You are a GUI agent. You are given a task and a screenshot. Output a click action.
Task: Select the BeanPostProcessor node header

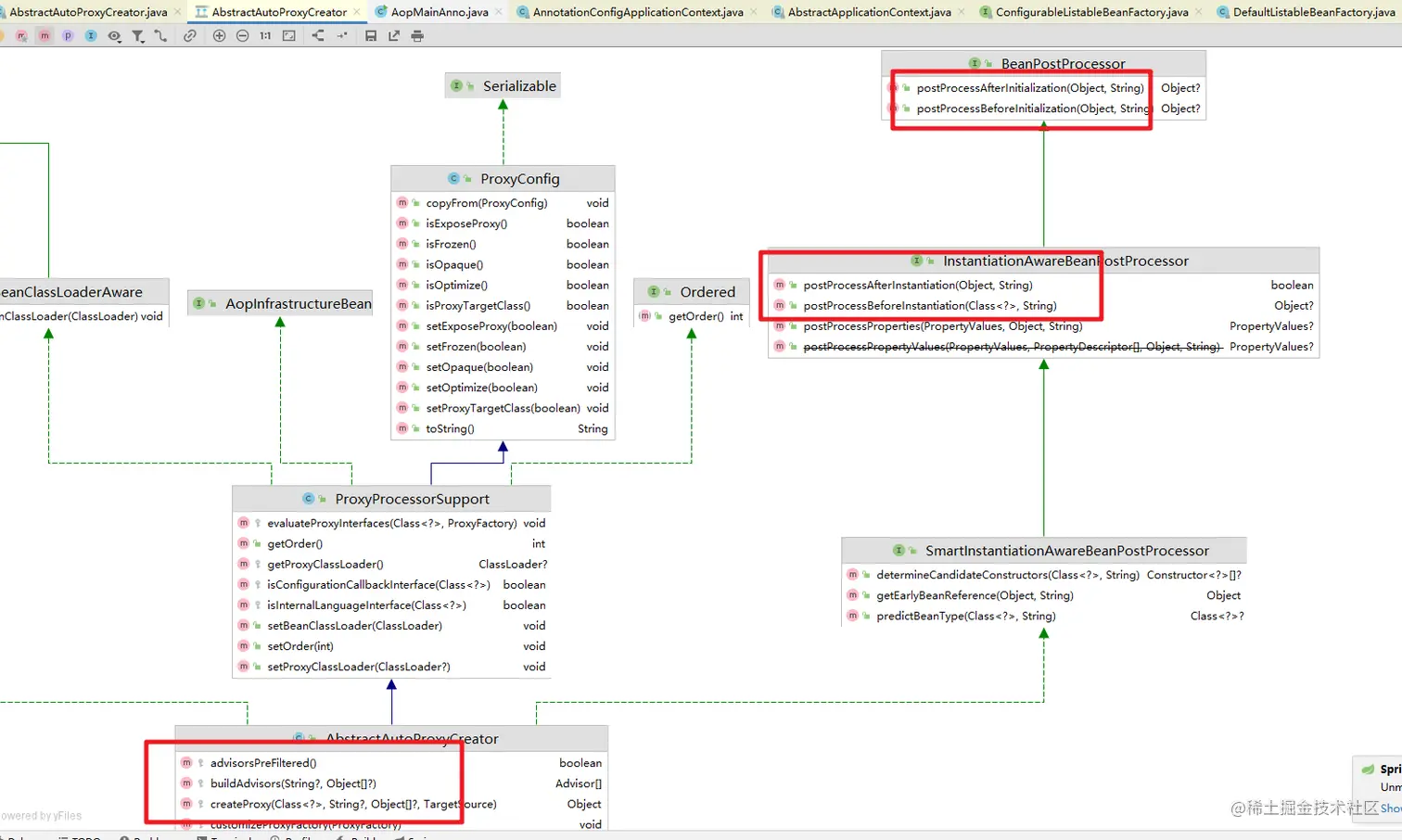1044,63
